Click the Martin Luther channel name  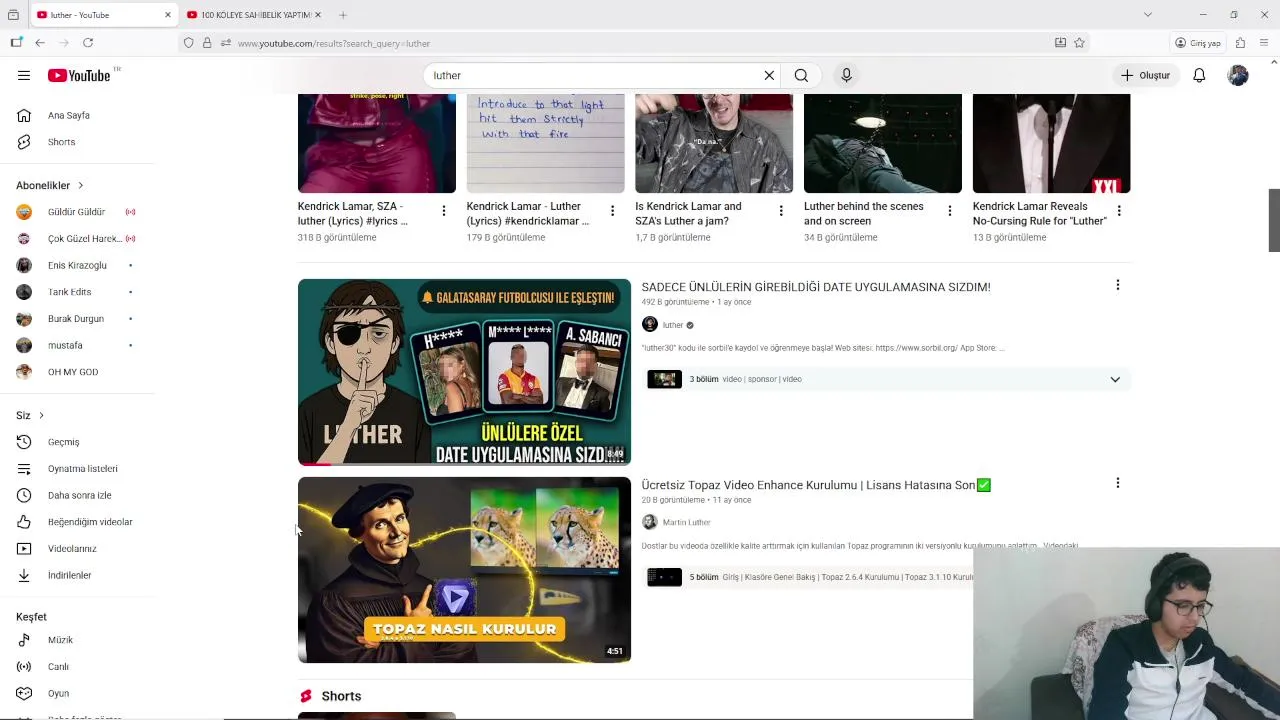[x=686, y=522]
